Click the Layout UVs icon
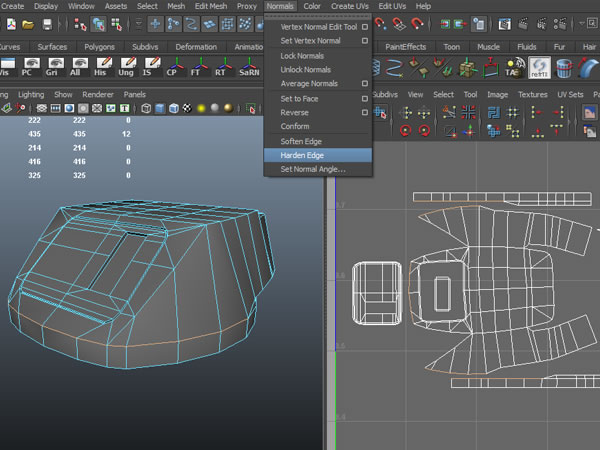600x450 pixels. (494, 113)
